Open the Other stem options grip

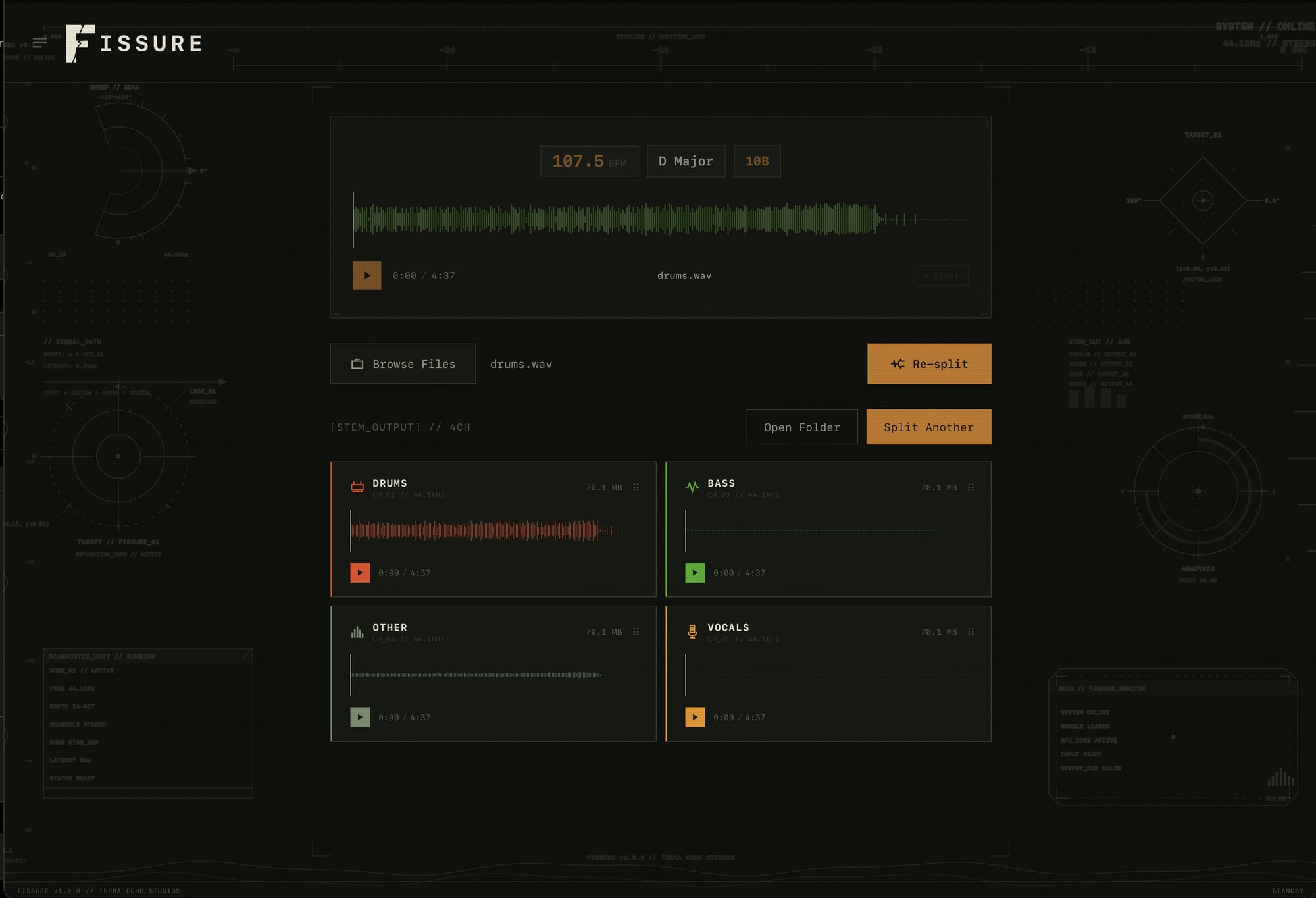636,632
